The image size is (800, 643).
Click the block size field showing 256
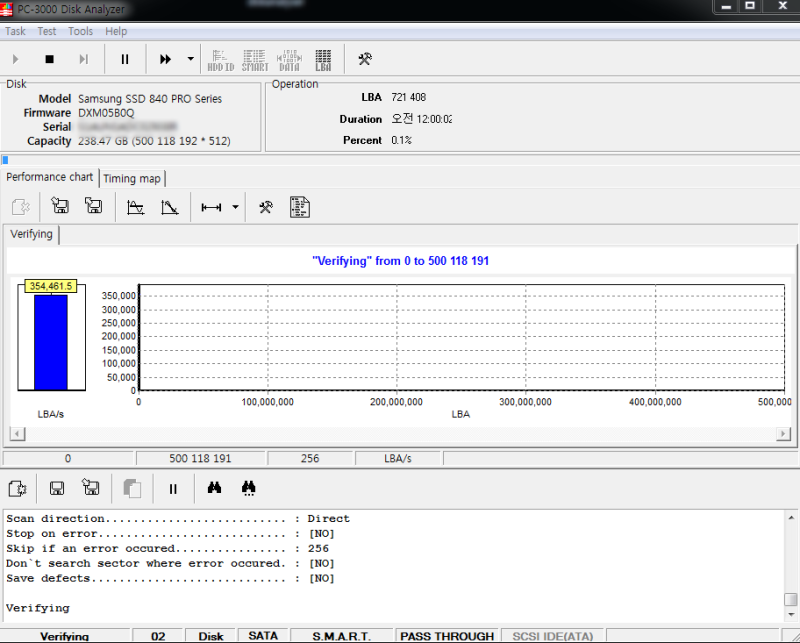pyautogui.click(x=310, y=458)
